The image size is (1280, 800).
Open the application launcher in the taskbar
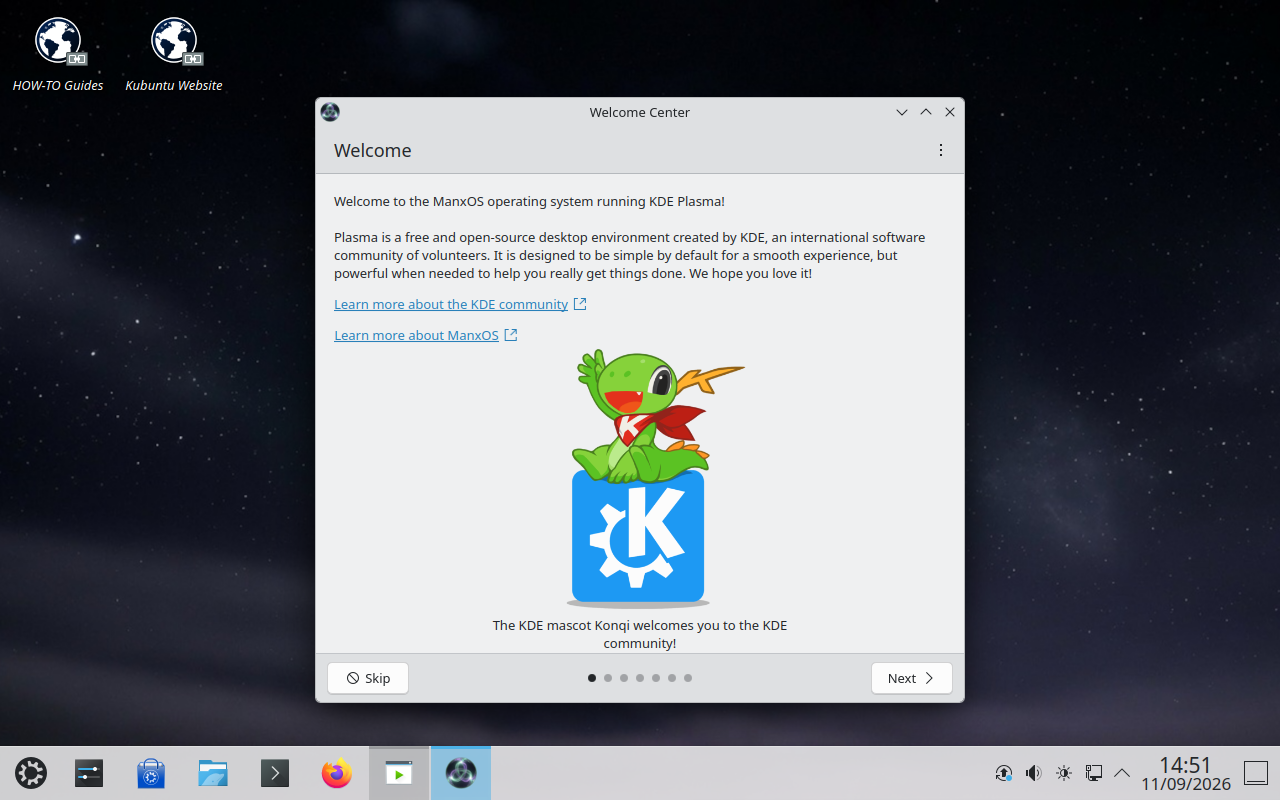coord(31,773)
